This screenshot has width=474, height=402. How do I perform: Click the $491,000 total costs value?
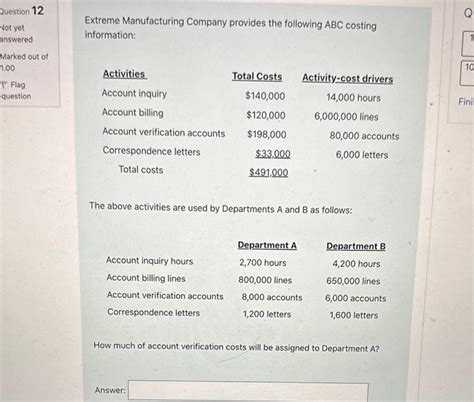(269, 173)
